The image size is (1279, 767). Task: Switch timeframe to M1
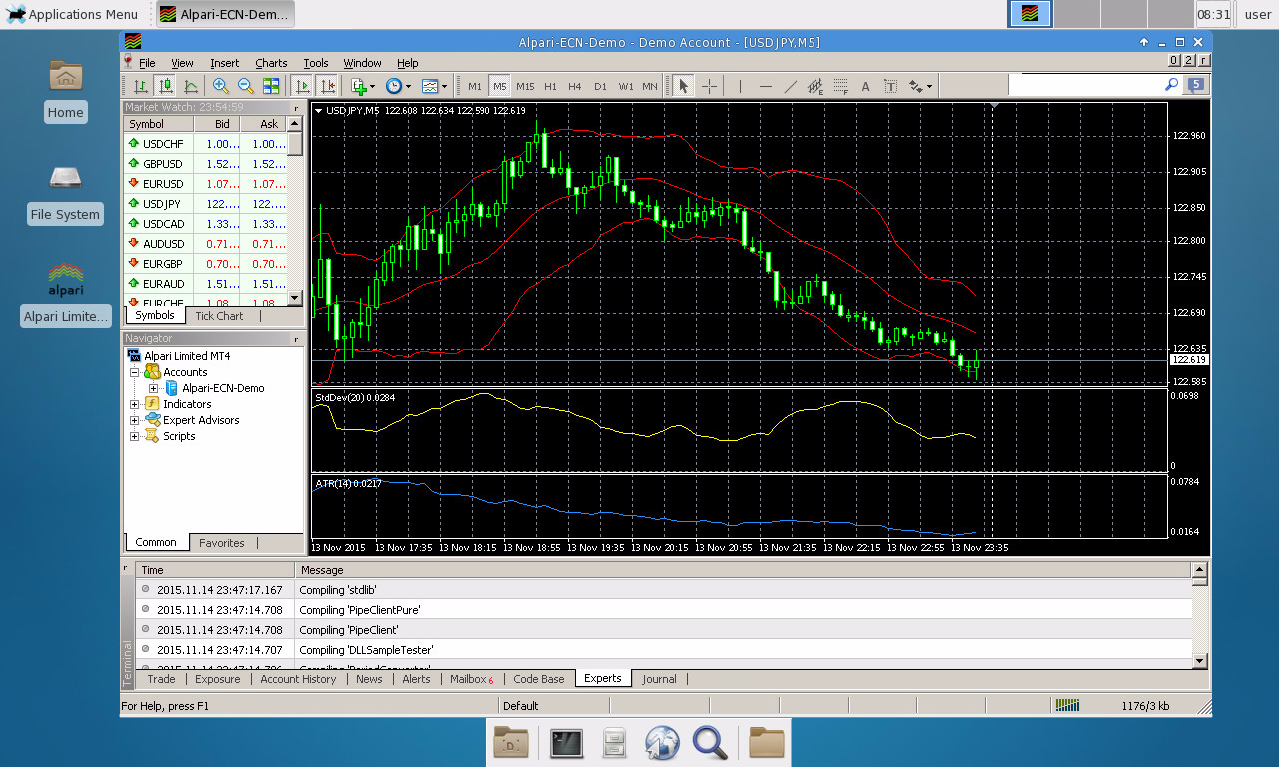pos(475,86)
